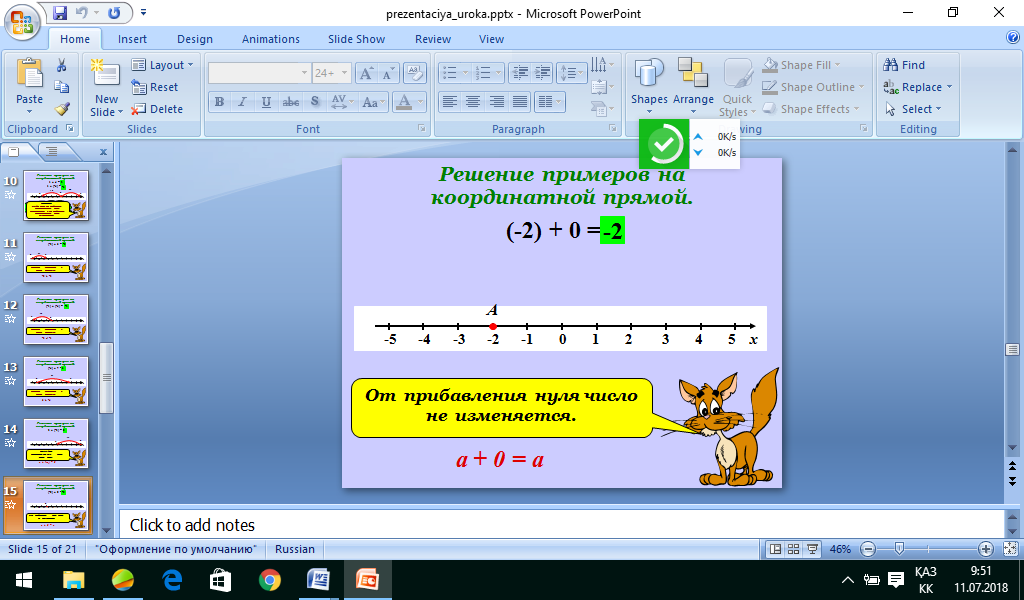Clear all formatting icon
The width and height of the screenshot is (1024, 600).
[x=415, y=73]
